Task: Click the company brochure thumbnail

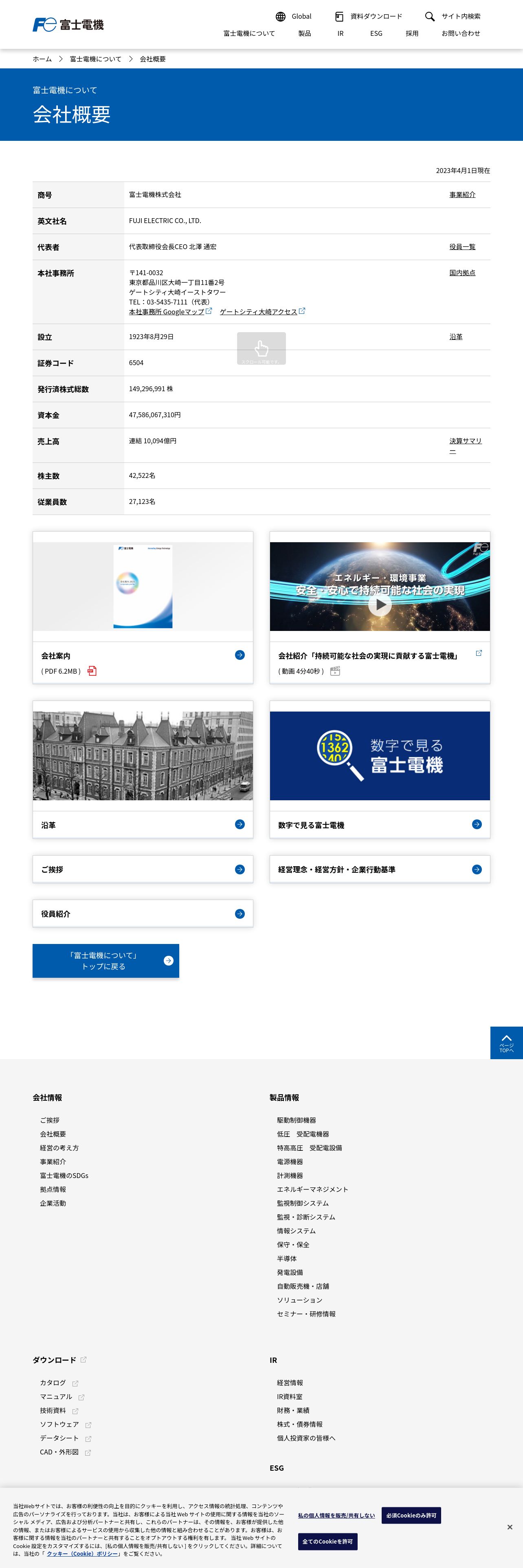Action: coord(143,586)
